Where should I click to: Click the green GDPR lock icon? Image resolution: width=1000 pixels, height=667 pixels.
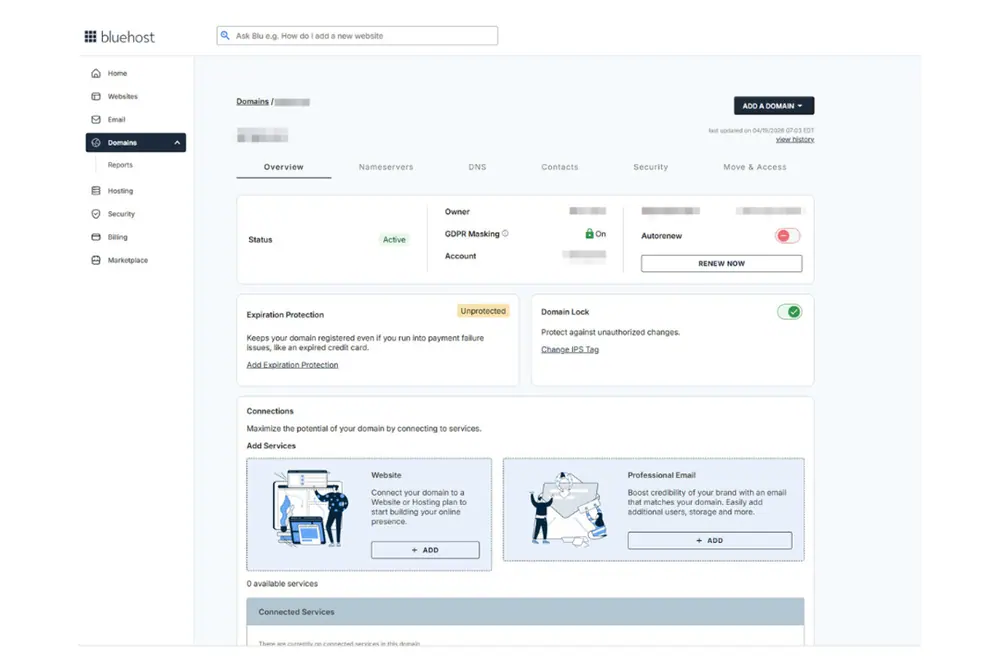tap(589, 233)
